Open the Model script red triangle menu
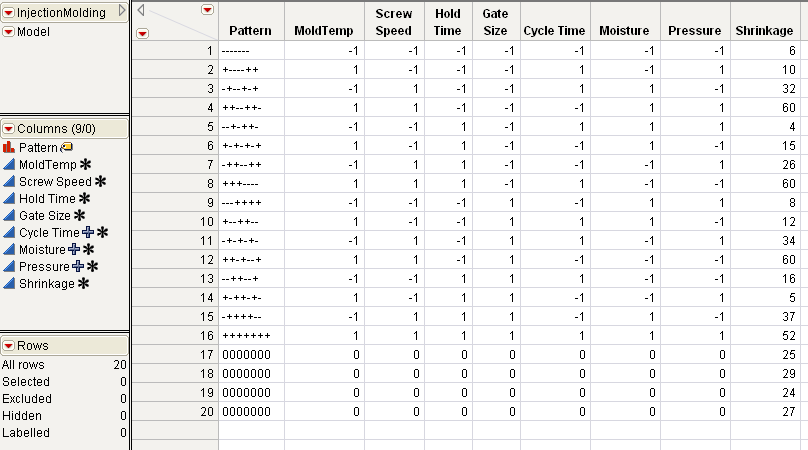This screenshot has width=808, height=450. 8,32
